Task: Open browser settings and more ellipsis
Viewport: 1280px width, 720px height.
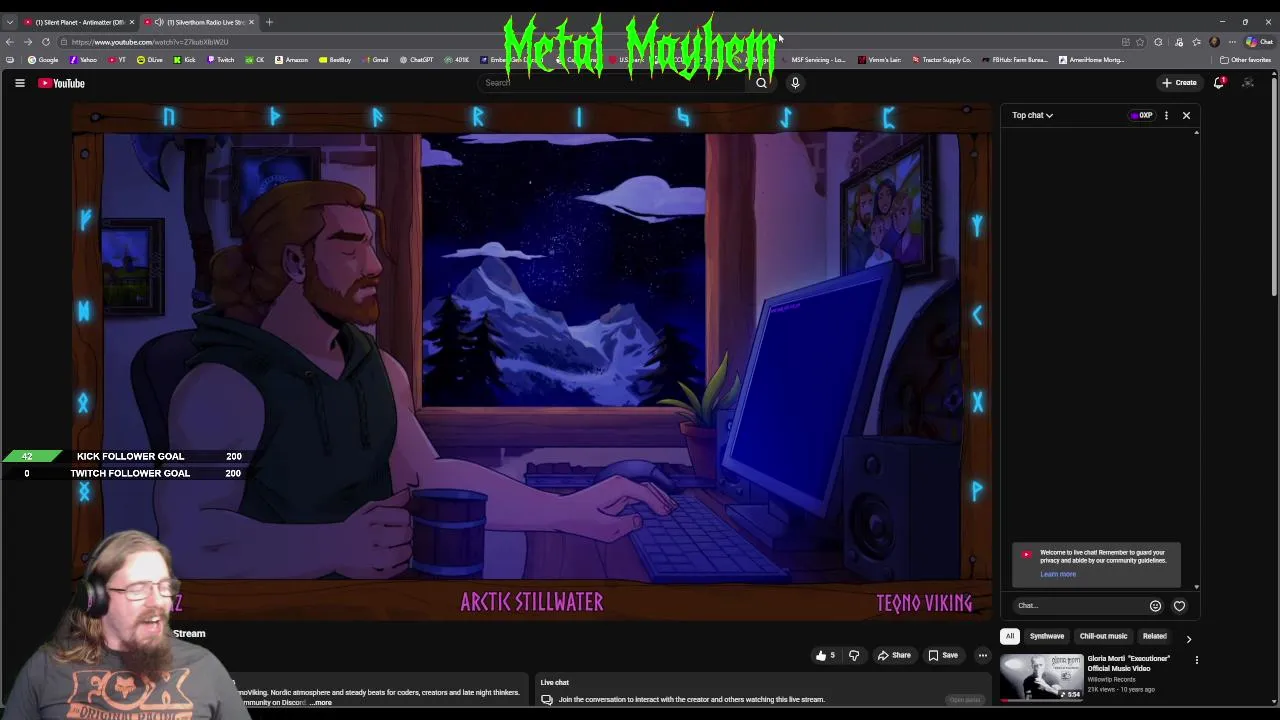Action: [1232, 42]
